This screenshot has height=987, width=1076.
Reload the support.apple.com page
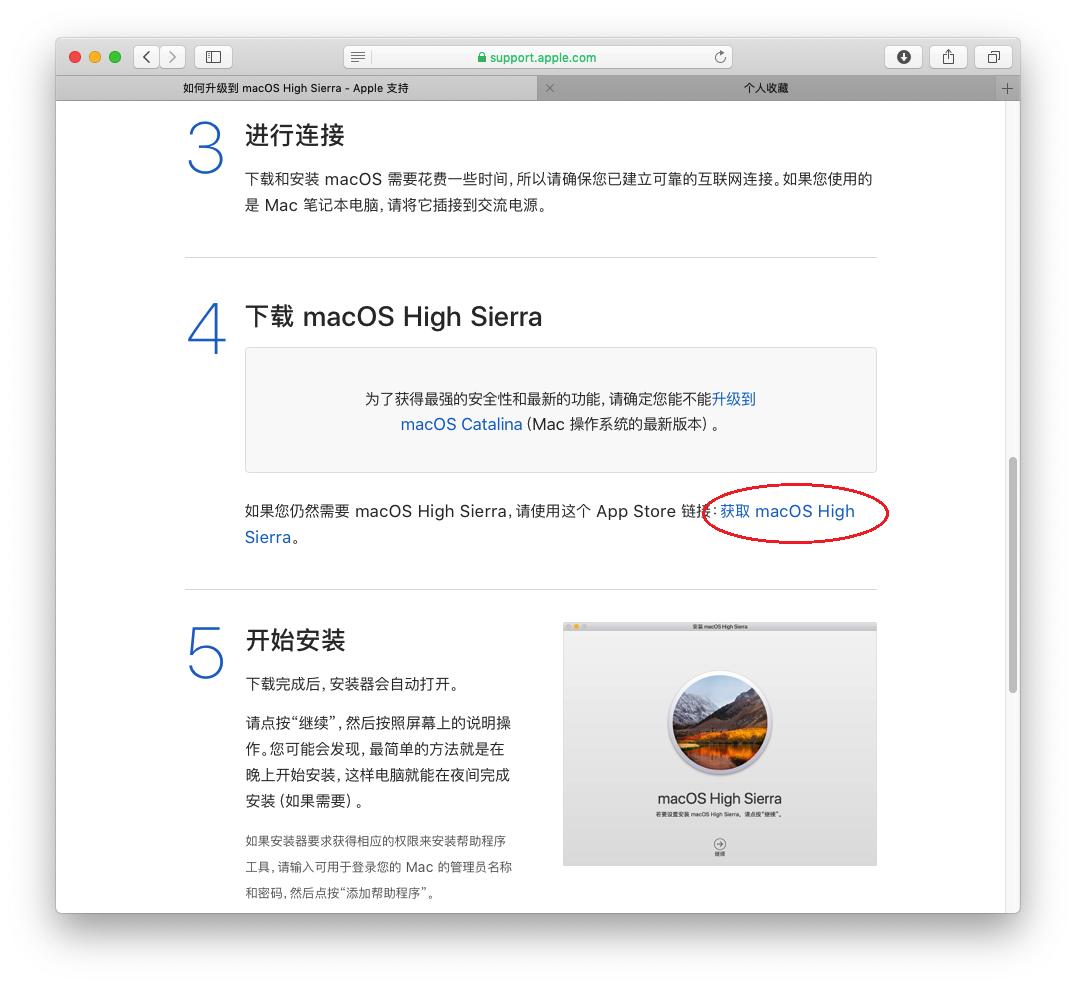[x=720, y=57]
